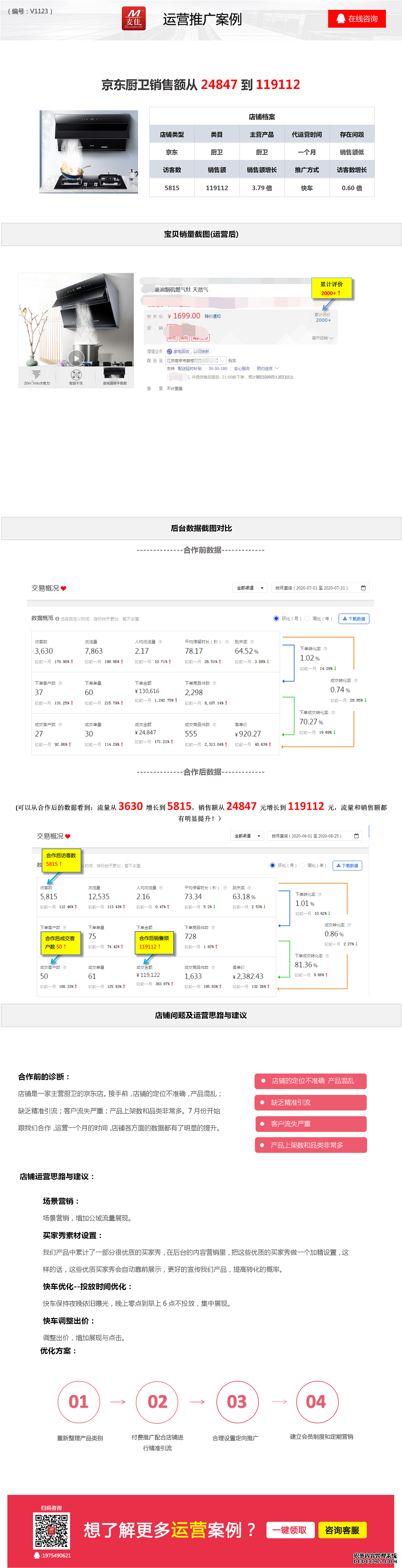Click the 店铺的定位不准确 产品混乱 red pill
This screenshot has height=1568, width=402.
pyautogui.click(x=311, y=1081)
